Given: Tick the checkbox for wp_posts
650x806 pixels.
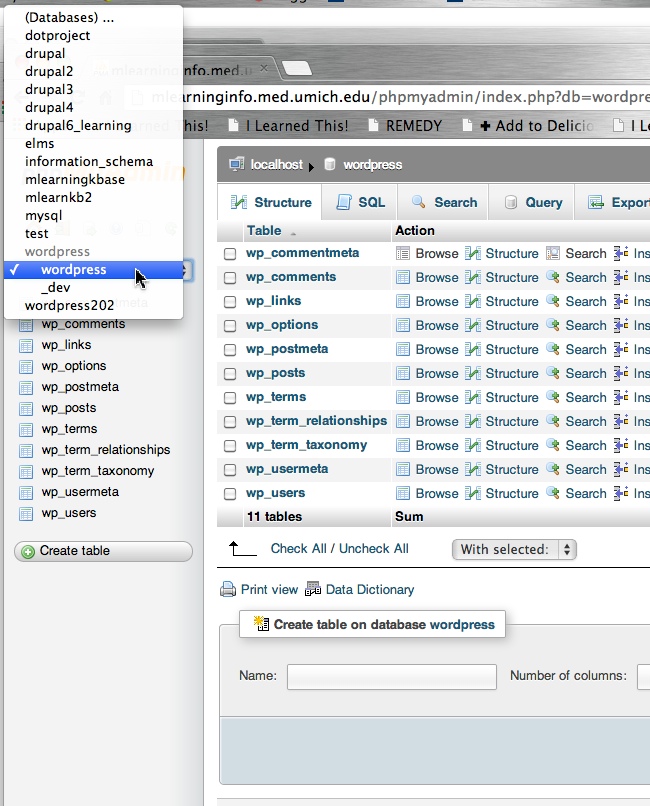Looking at the screenshot, I should (x=230, y=374).
